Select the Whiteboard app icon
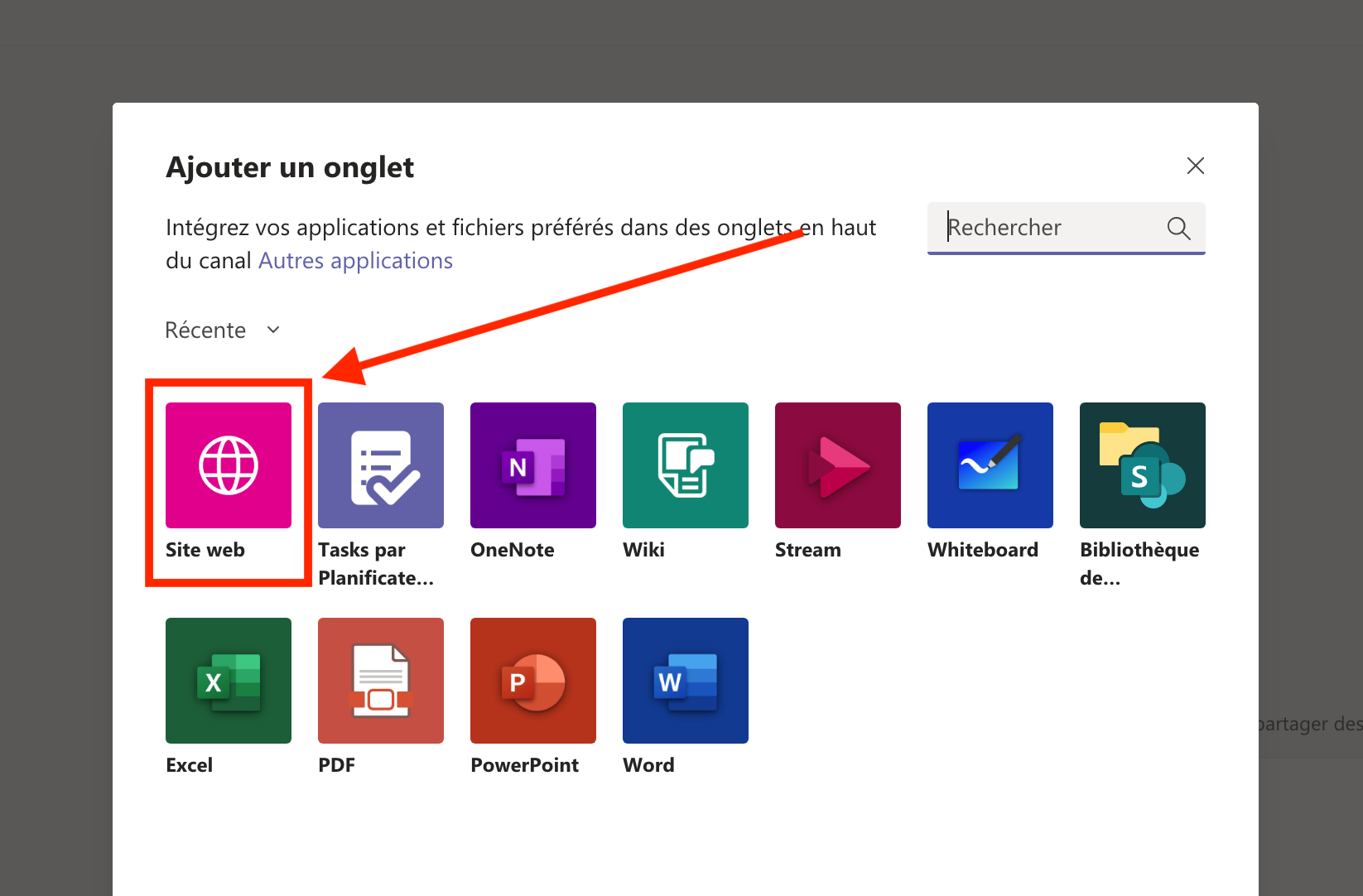1363x896 pixels. [x=990, y=465]
